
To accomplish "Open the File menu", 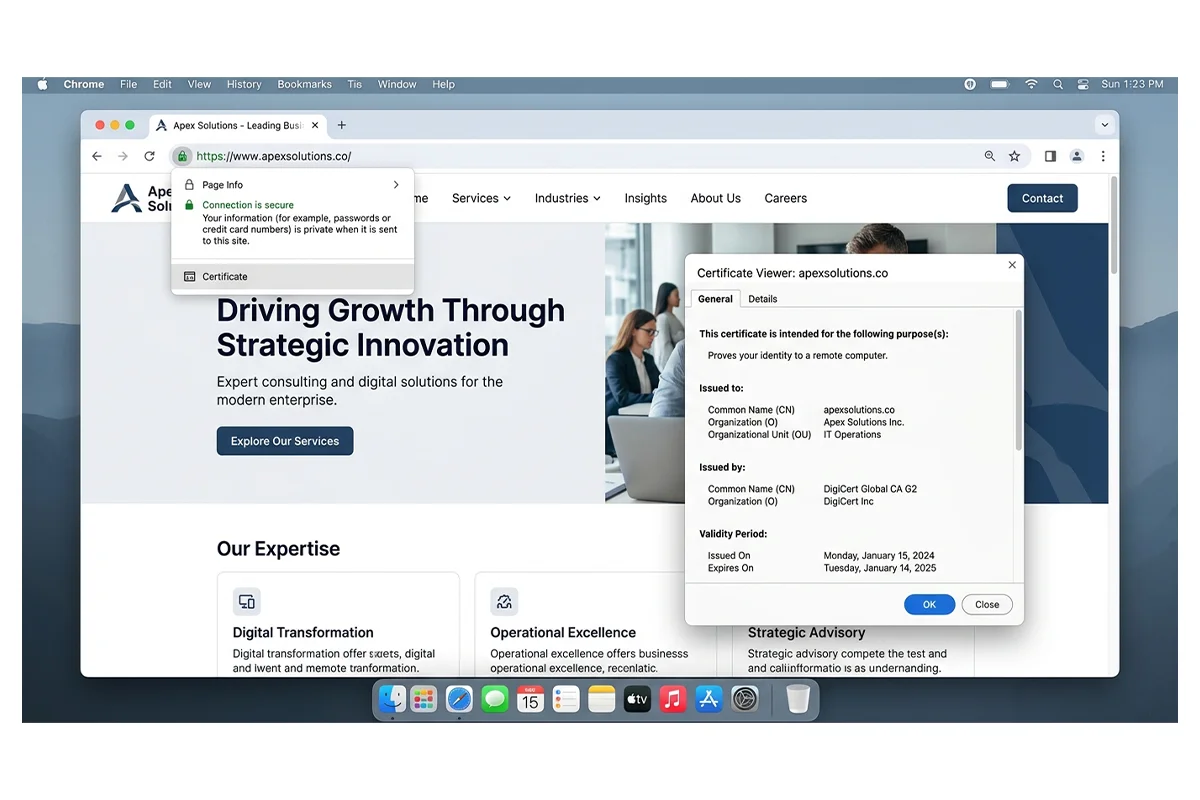I will (x=129, y=85).
